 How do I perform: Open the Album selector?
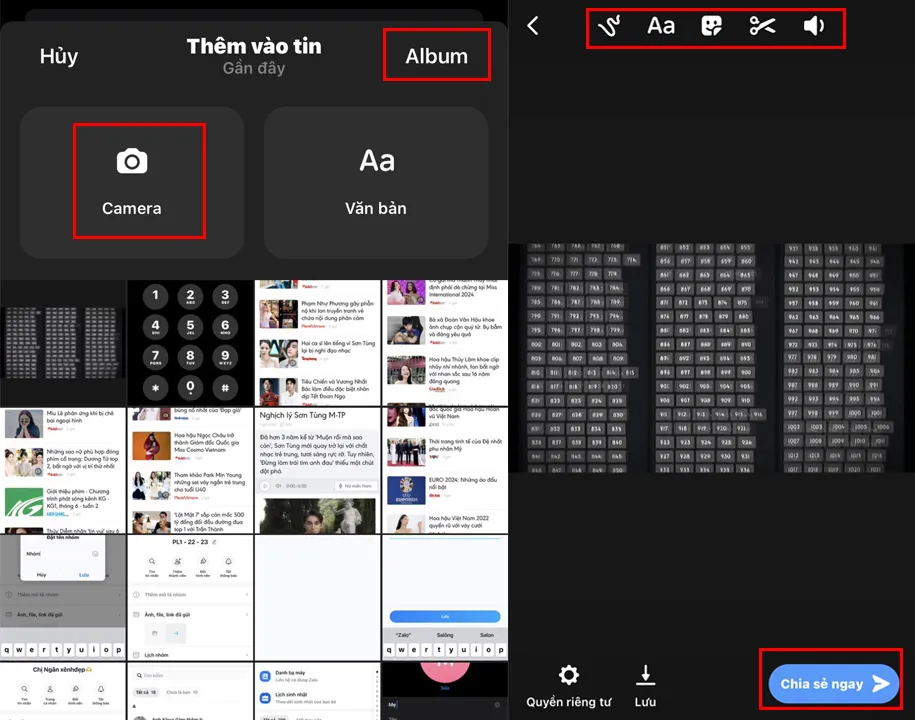click(436, 56)
